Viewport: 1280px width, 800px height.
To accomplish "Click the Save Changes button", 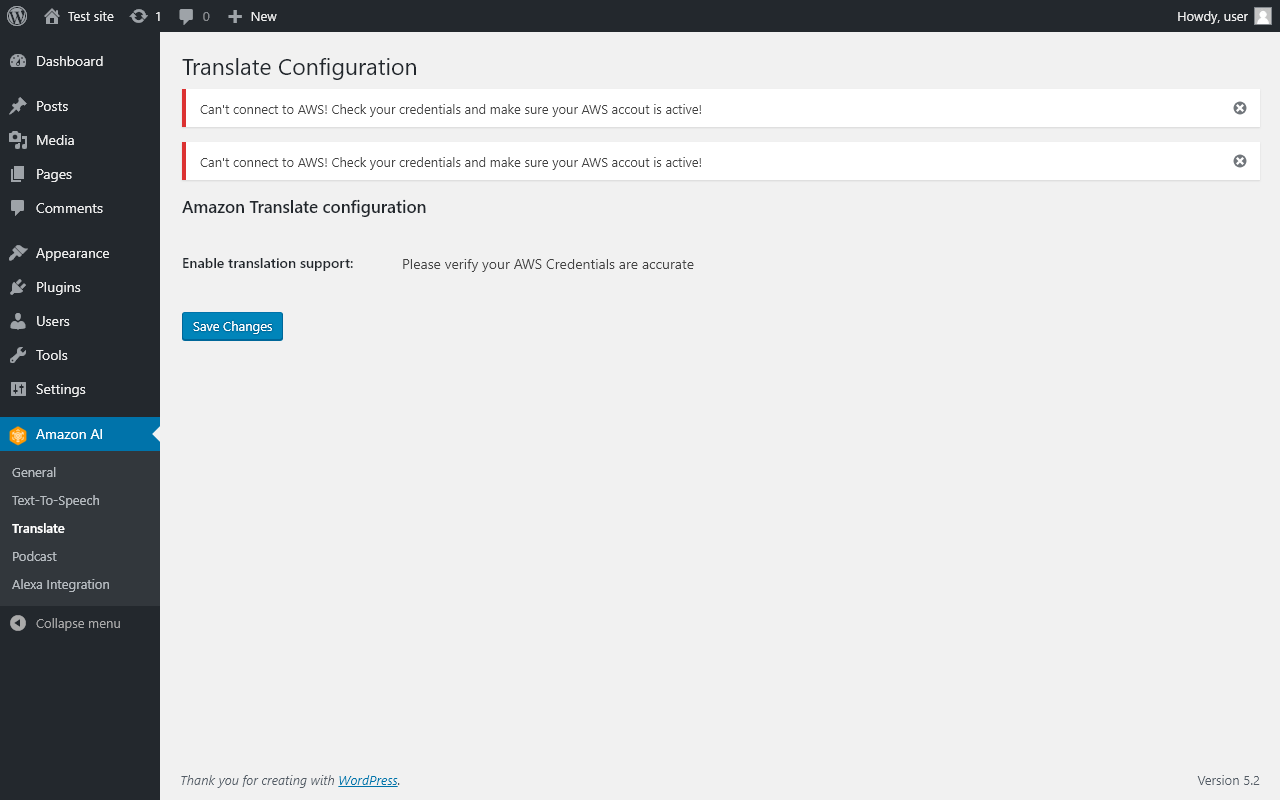I will [x=232, y=326].
